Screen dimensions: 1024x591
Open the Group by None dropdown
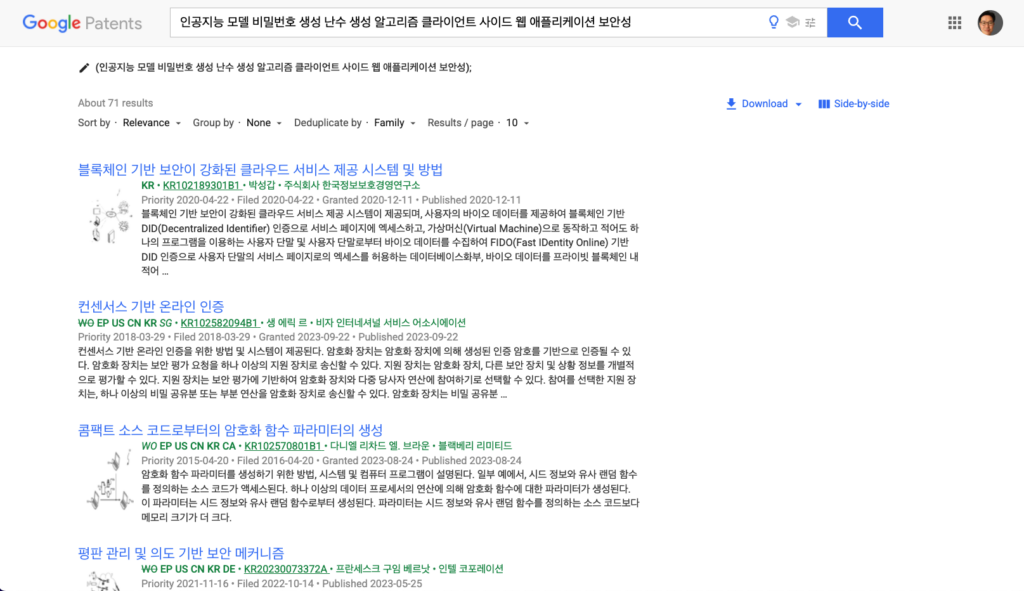click(264, 123)
